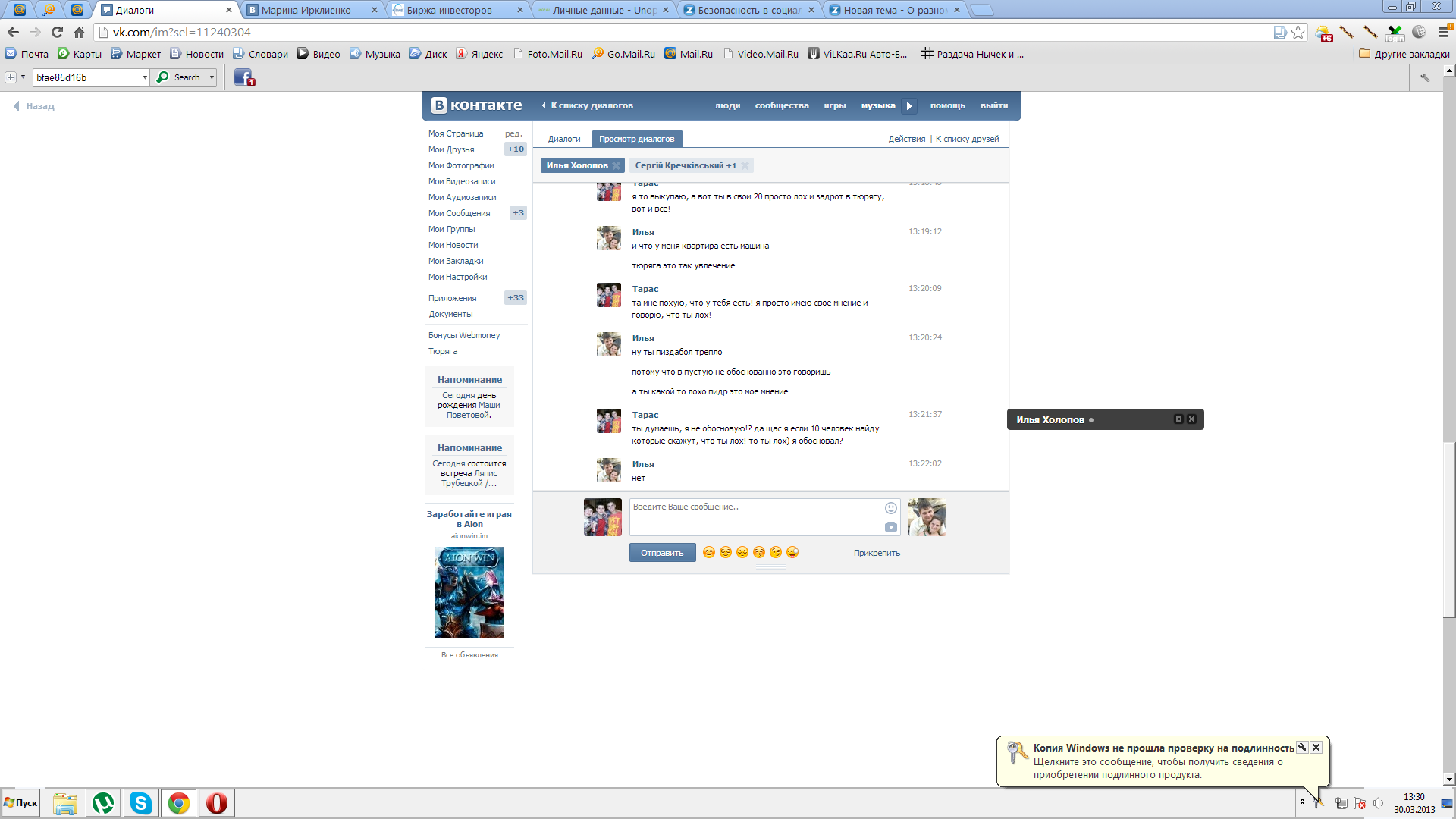Click the translate page icon in address bar
The image size is (1456, 819).
coord(1280,32)
